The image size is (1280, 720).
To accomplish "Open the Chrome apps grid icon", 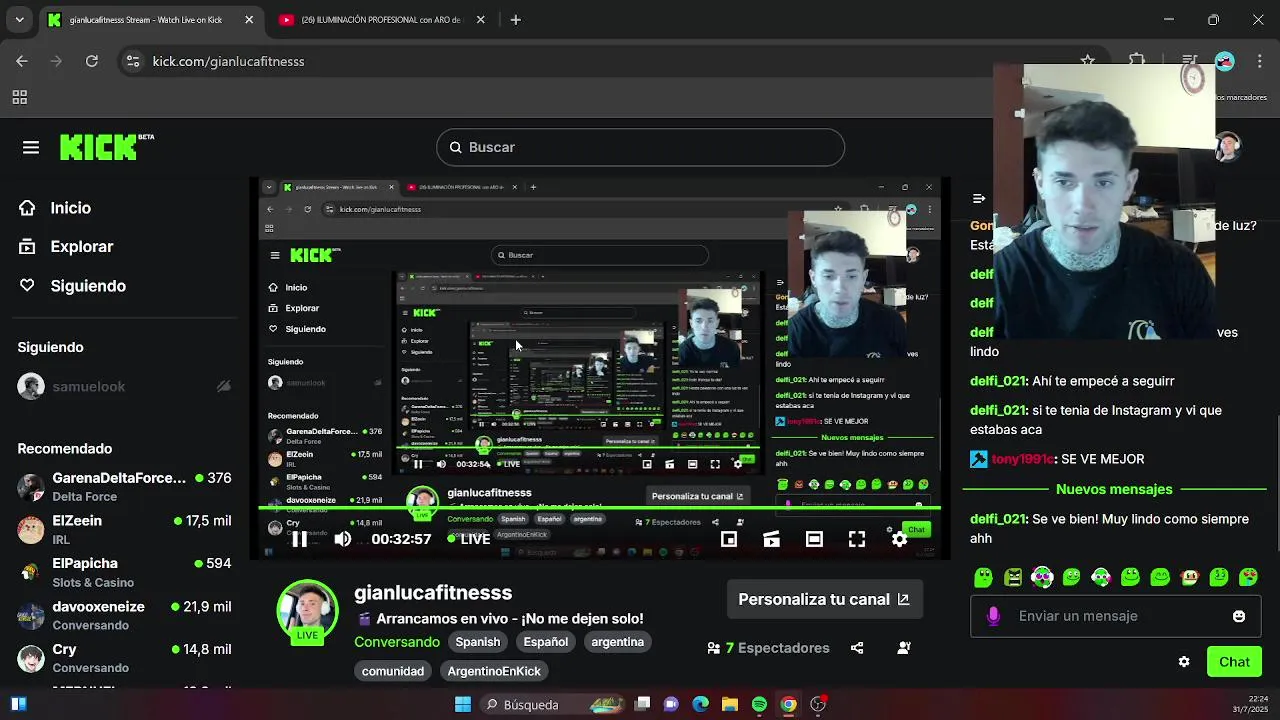I will pos(19,97).
